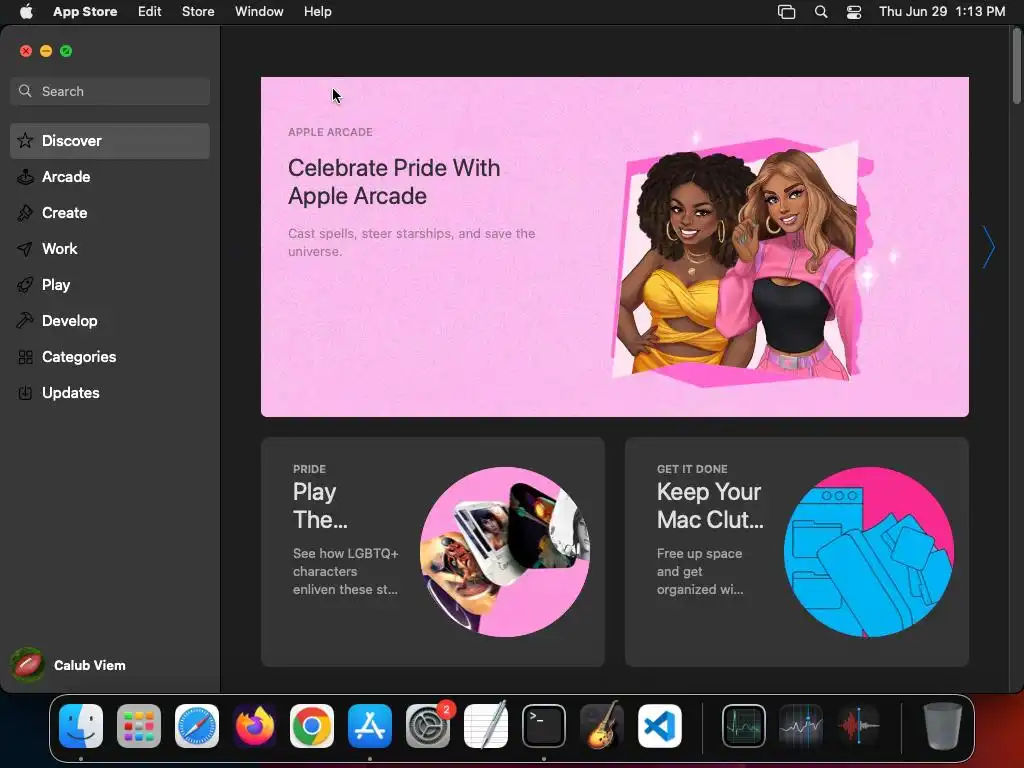Open the App Store menu in the menu bar
Viewport: 1024px width, 768px height.
85,12
